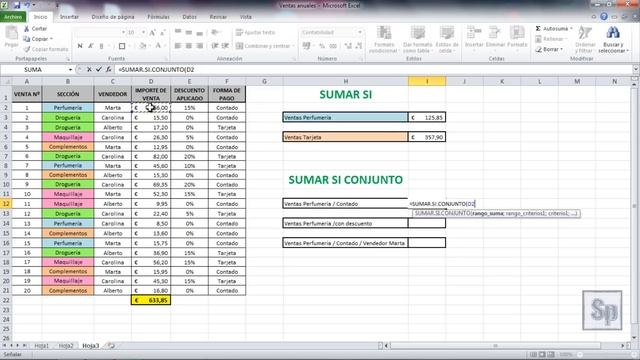This screenshot has height=360, width=640.
Task: Open the Archivo tab
Action: 13,17
